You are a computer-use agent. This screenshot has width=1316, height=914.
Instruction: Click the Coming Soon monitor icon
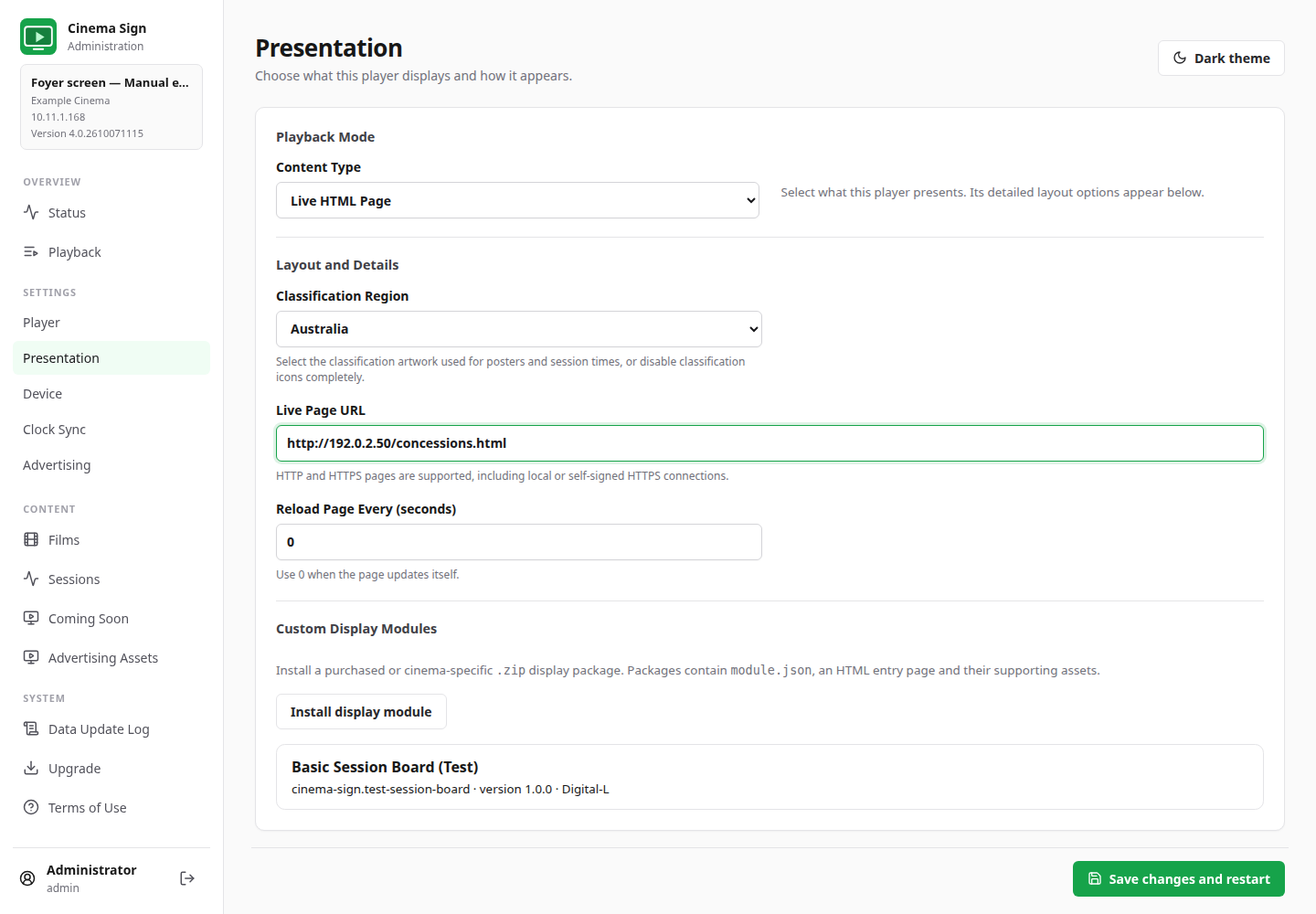click(x=31, y=618)
